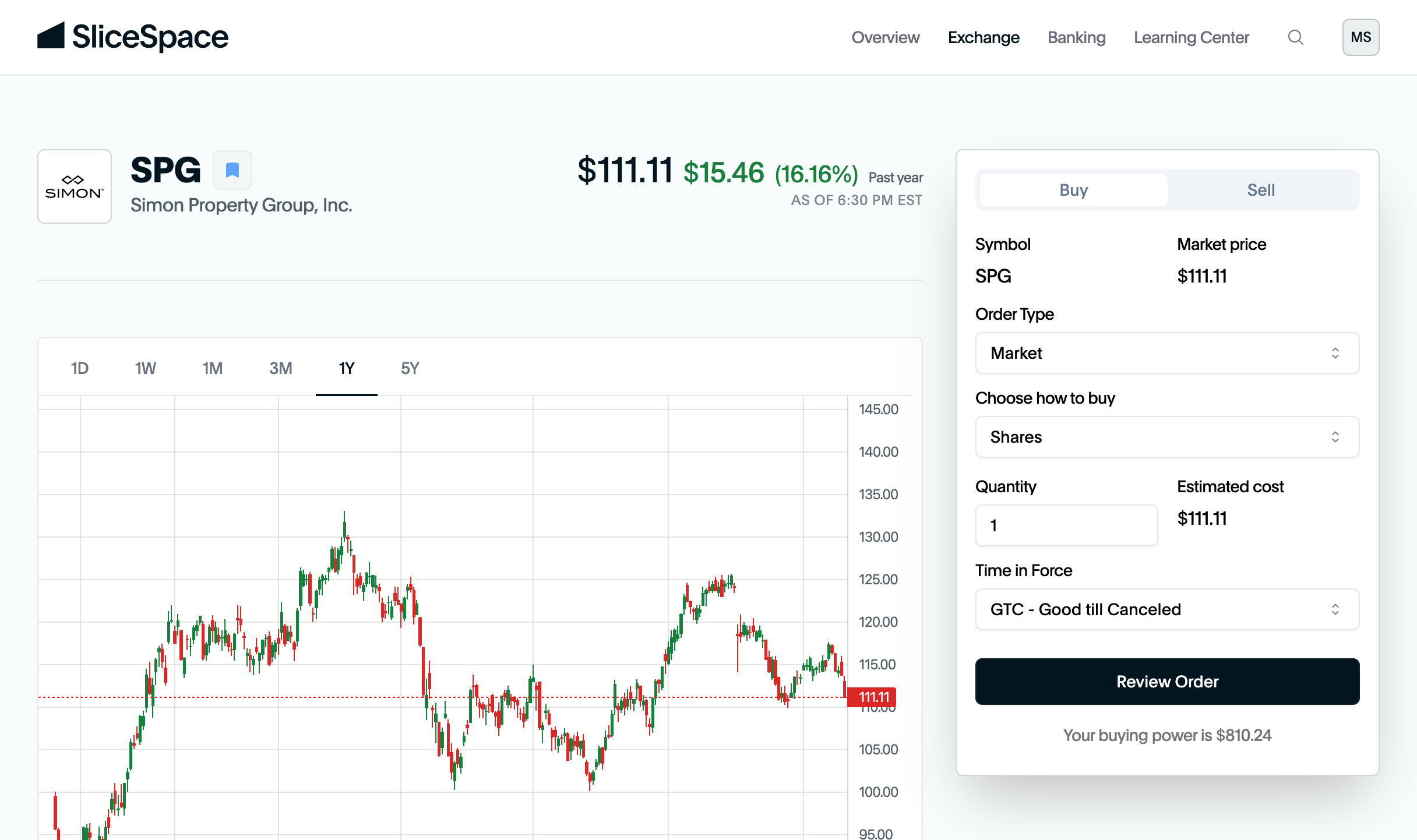
Task: Open the Choose how to buy dropdown
Action: tap(1166, 437)
